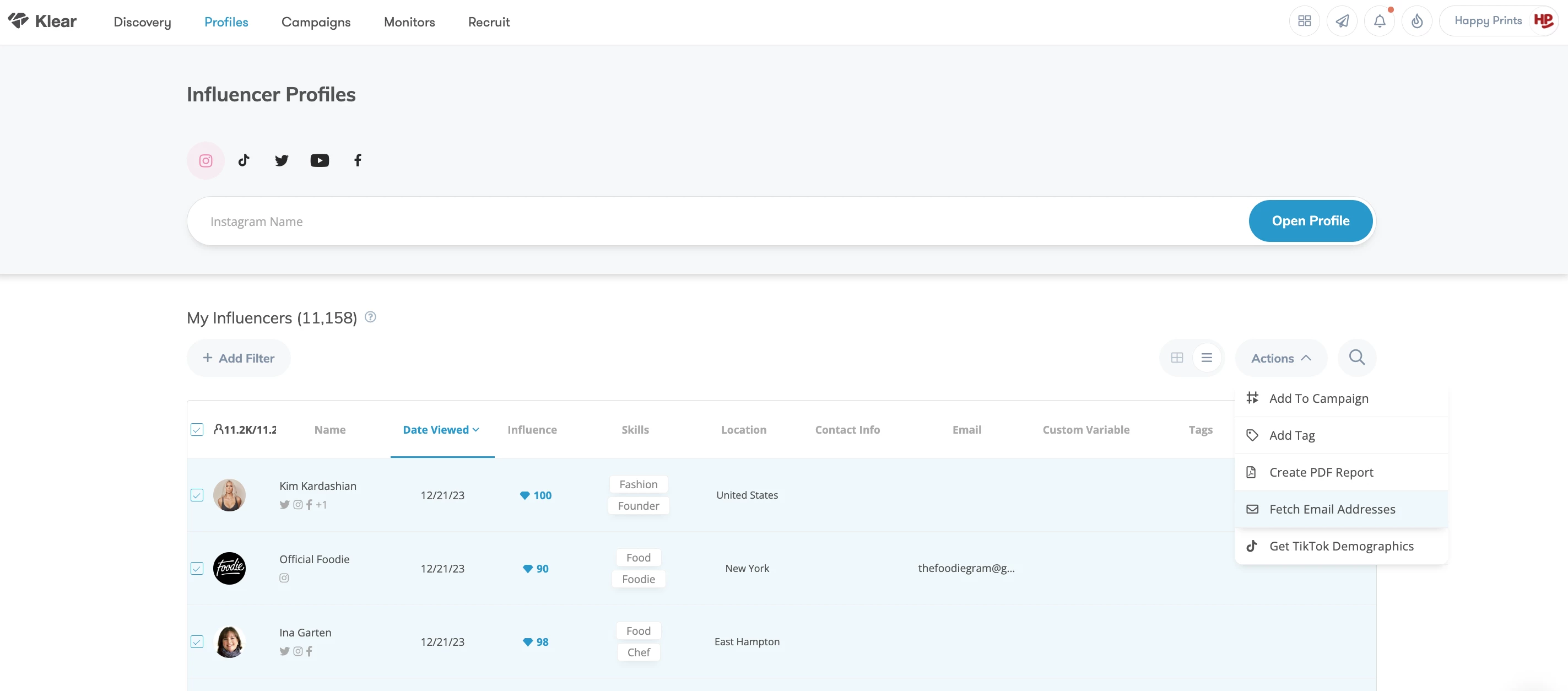1568x691 pixels.
Task: Choose Add Tag from Actions menu
Action: [x=1342, y=435]
